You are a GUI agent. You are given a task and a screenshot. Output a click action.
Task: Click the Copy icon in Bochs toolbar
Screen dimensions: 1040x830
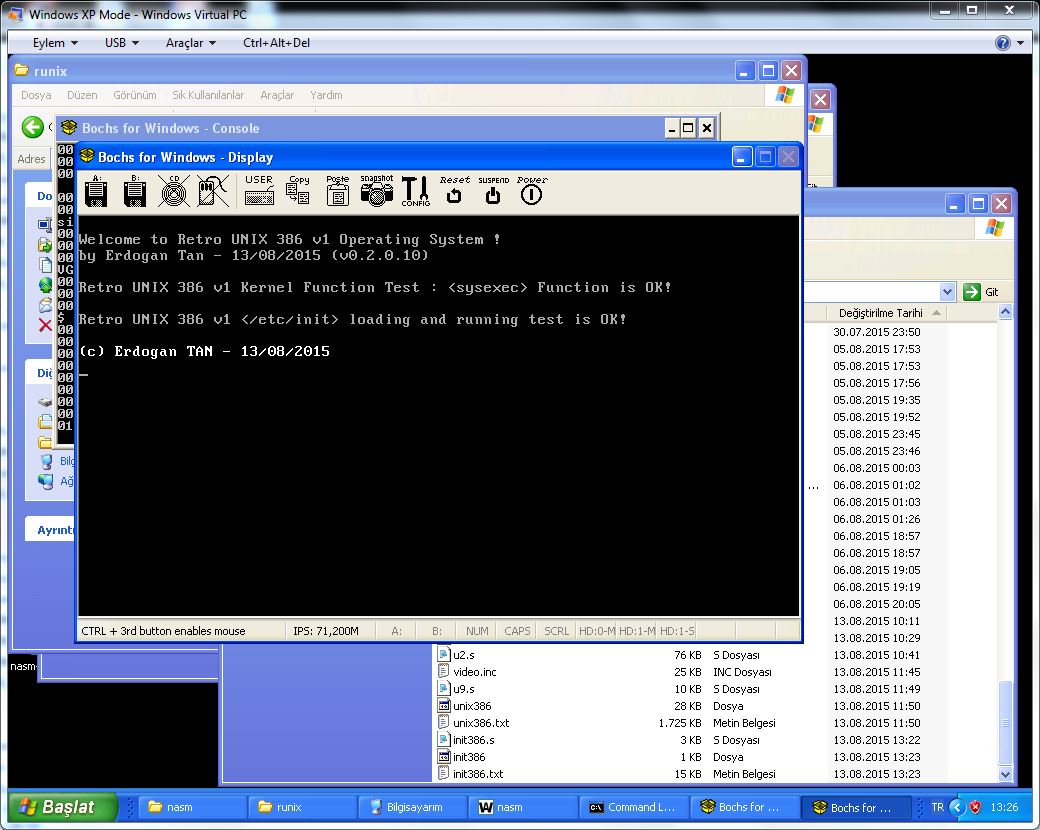click(298, 191)
